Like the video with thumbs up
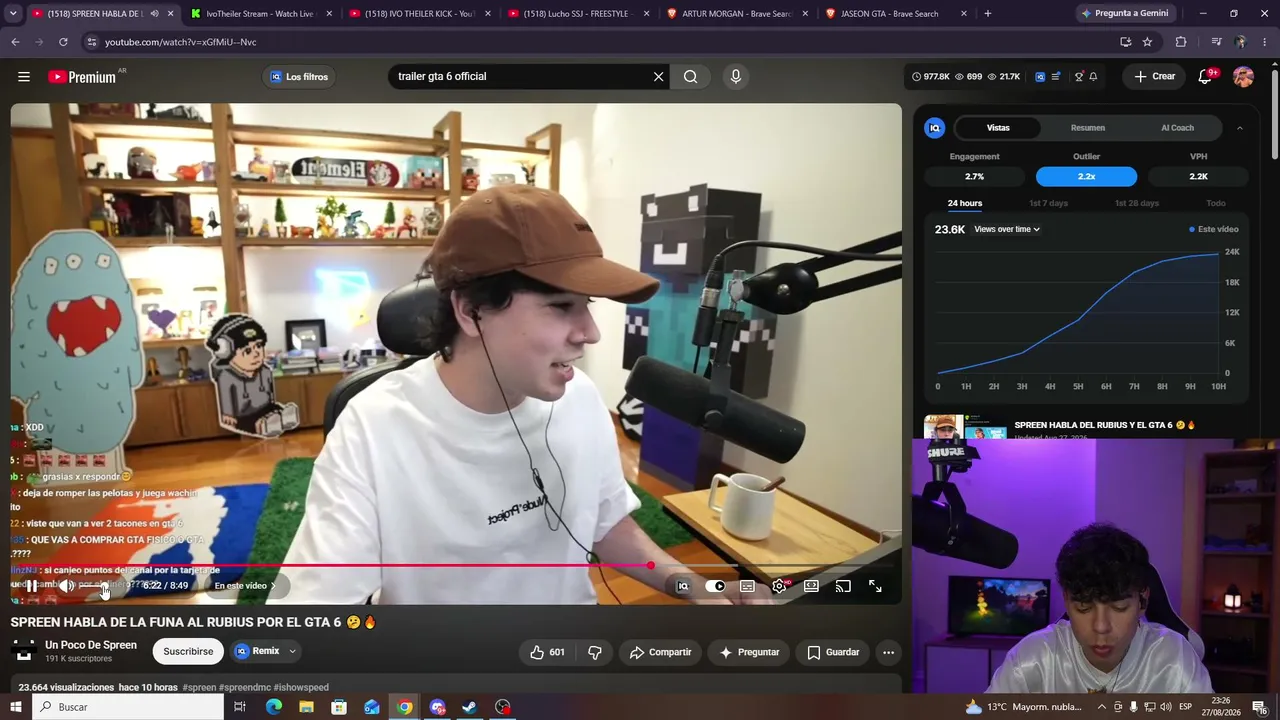 [x=548, y=652]
